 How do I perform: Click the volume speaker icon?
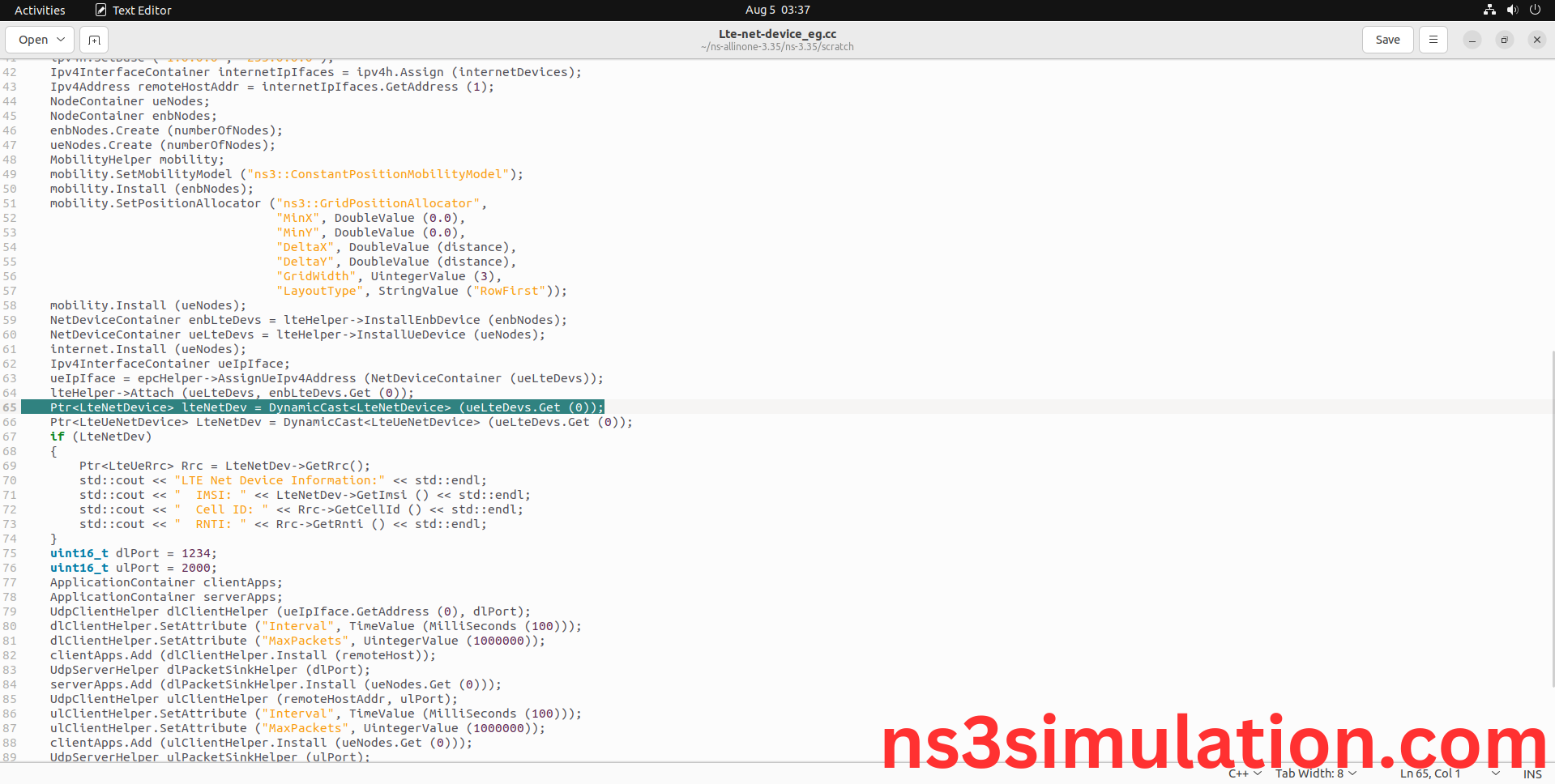pos(1512,10)
